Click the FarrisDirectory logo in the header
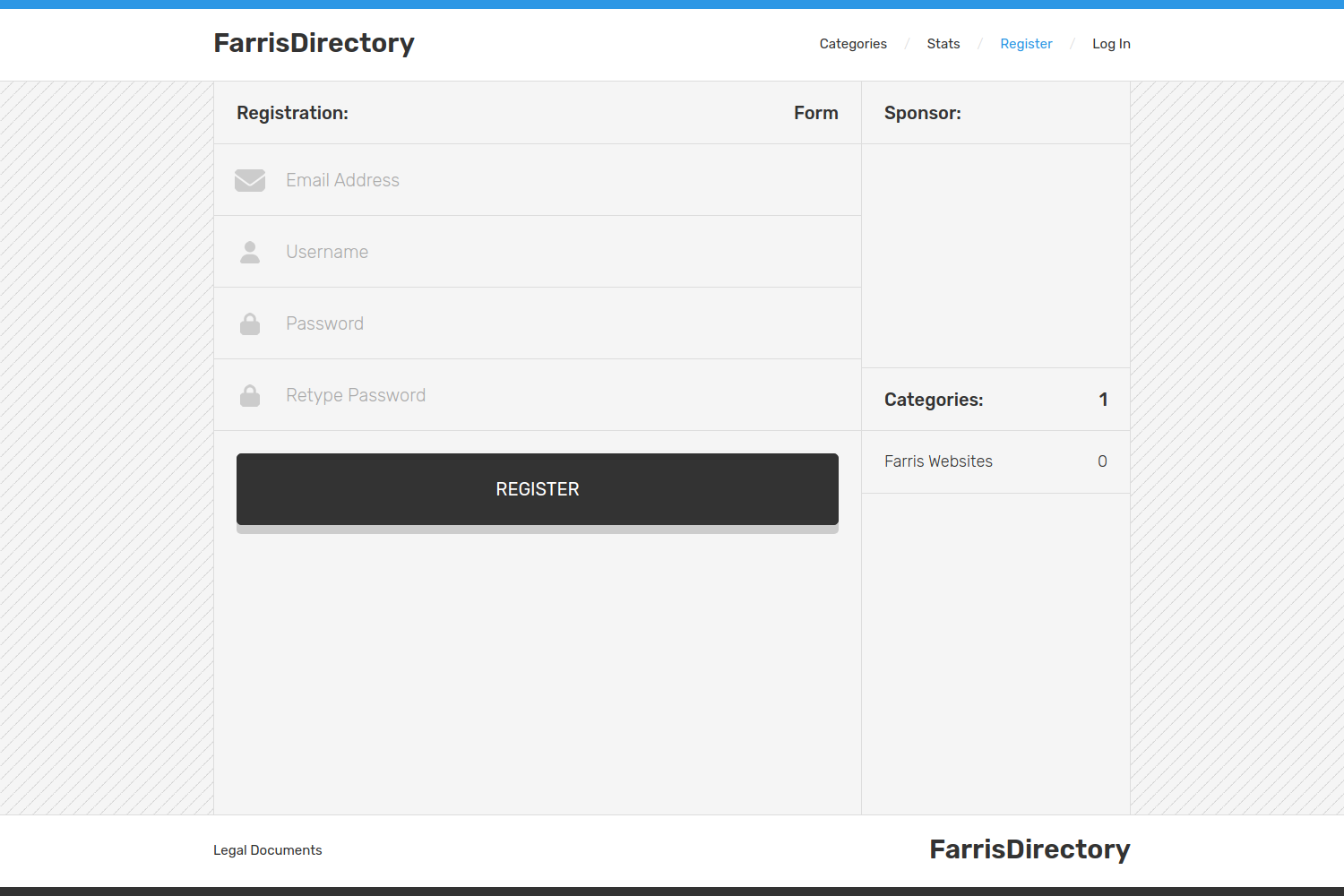 (x=314, y=43)
